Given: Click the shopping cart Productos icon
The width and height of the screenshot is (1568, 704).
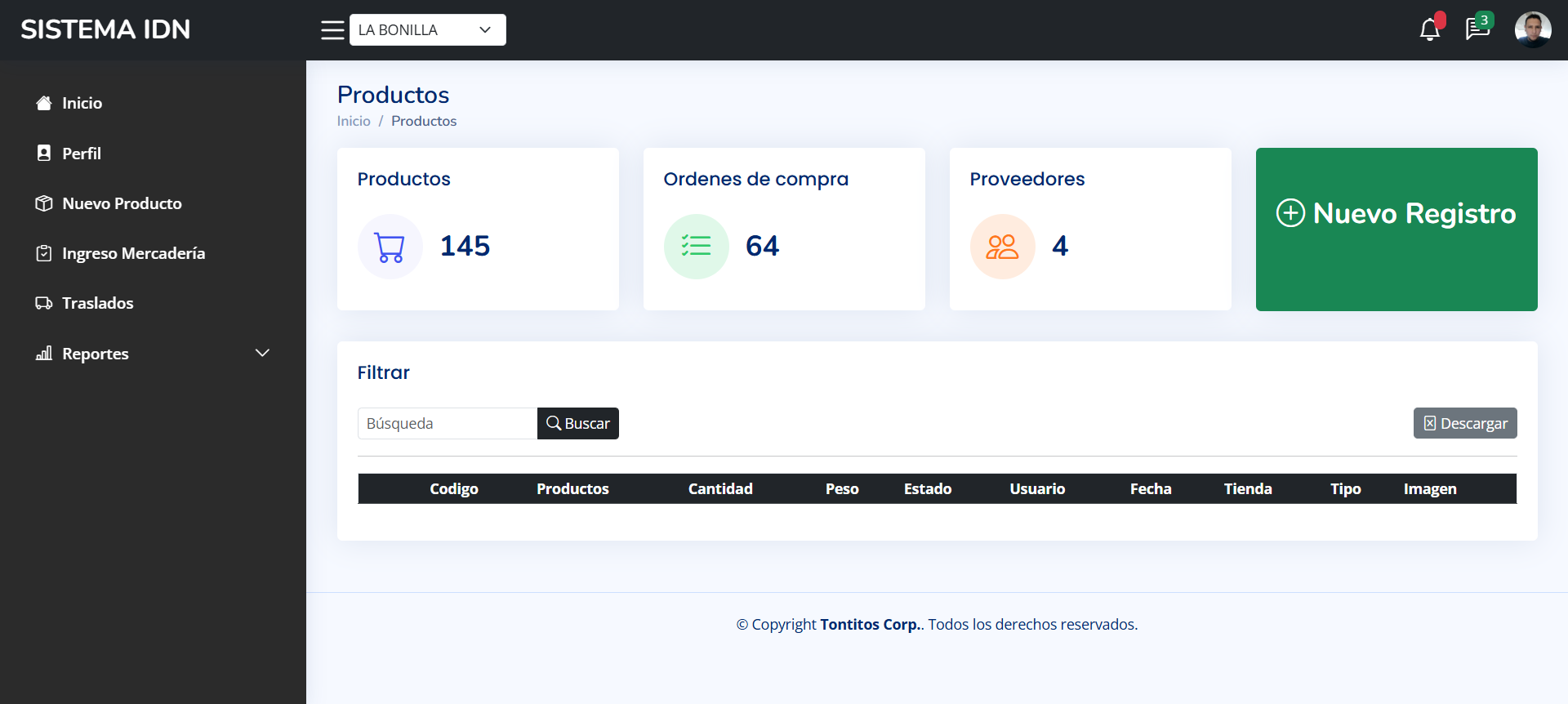Looking at the screenshot, I should (x=390, y=247).
